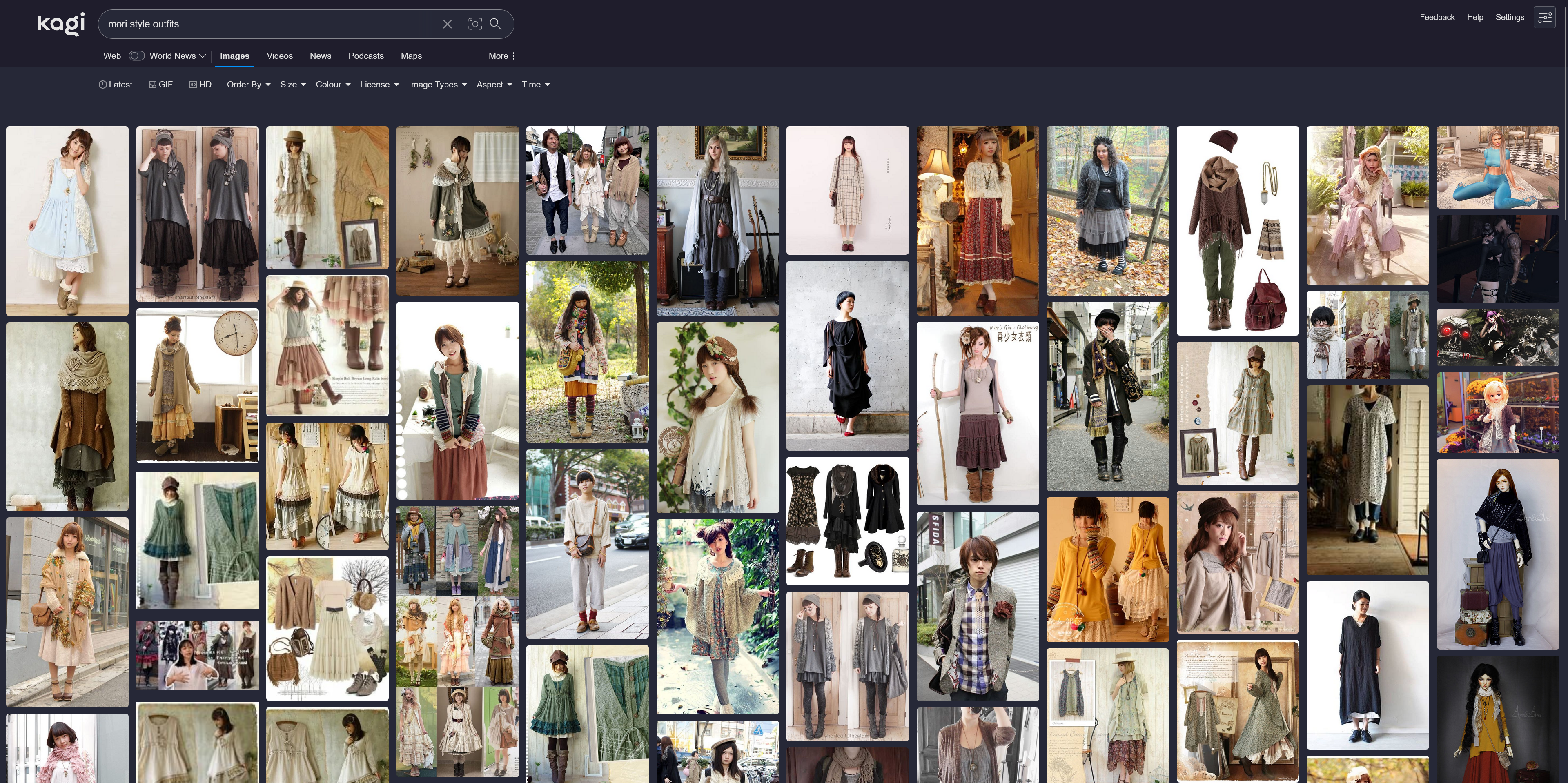Expand the Order By dropdown
Screen dimensions: 1568x783
click(248, 85)
